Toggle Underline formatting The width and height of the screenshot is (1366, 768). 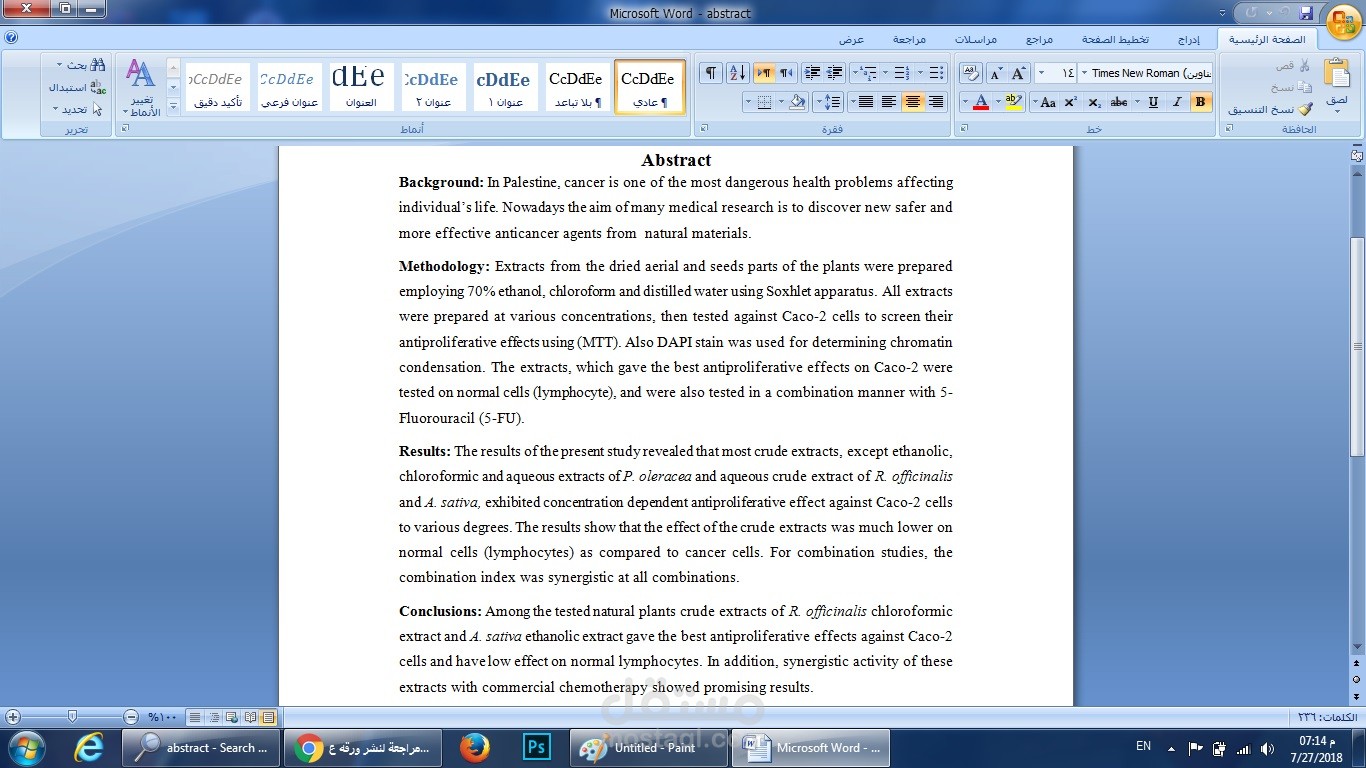pyautogui.click(x=1153, y=101)
